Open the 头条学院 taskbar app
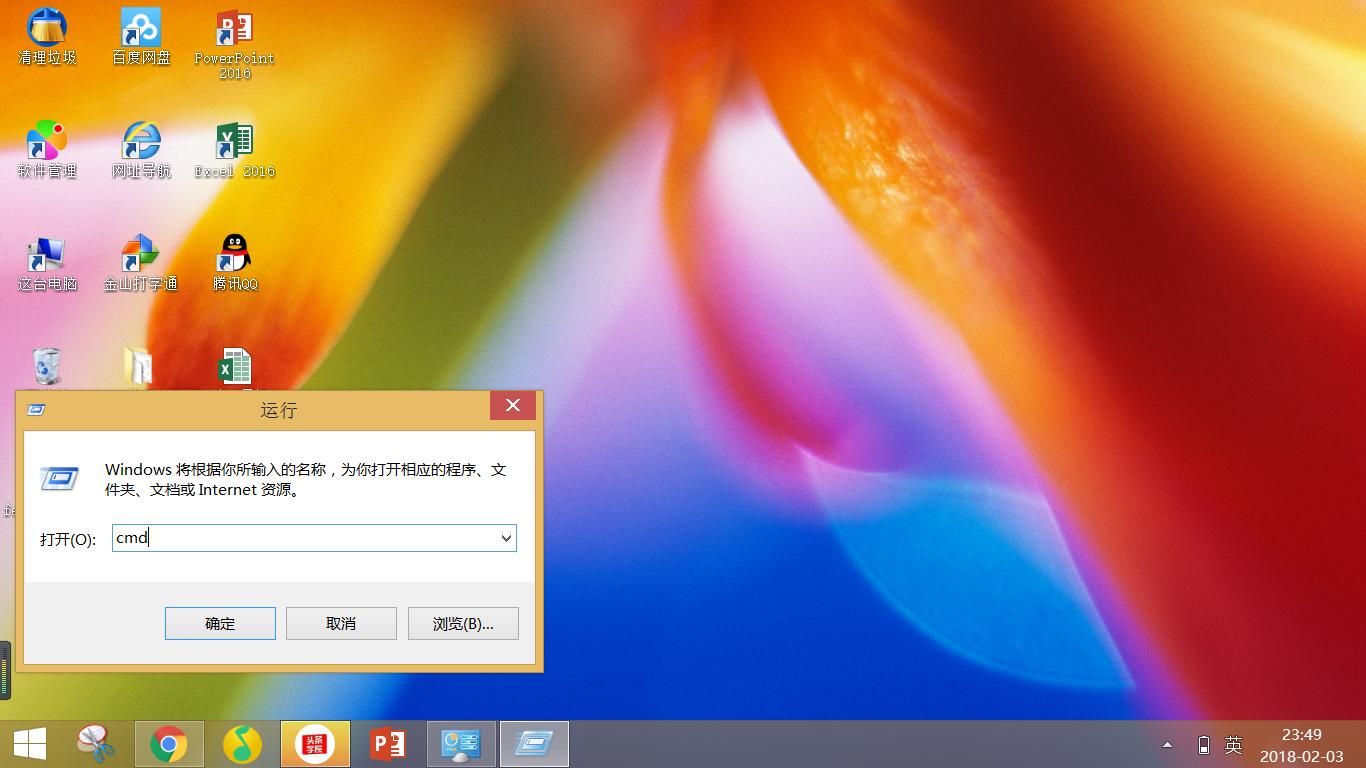The width and height of the screenshot is (1366, 768). click(315, 744)
